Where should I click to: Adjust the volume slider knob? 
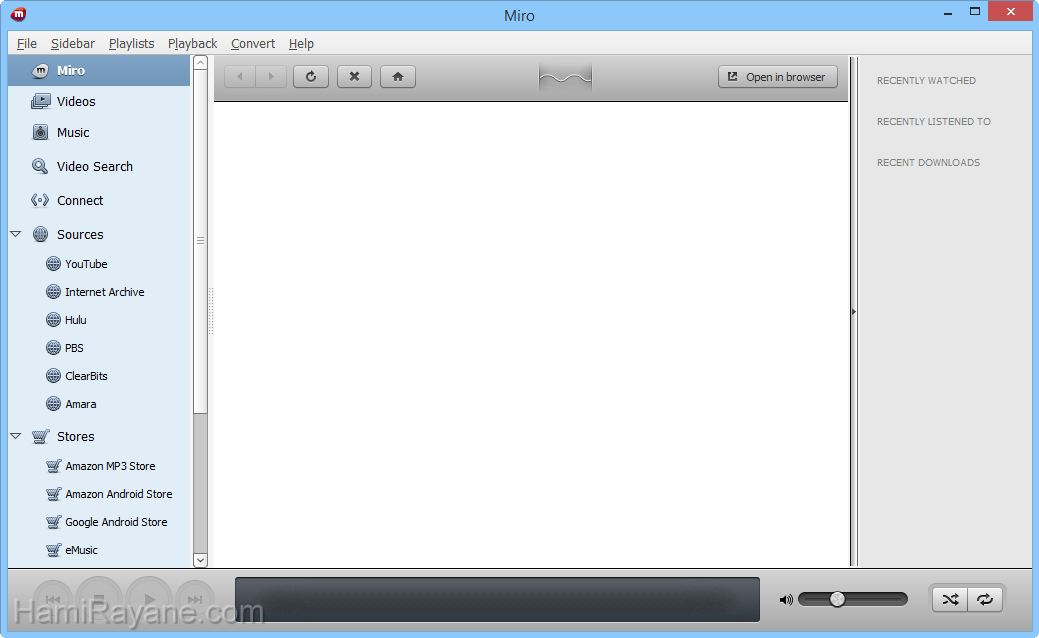(838, 600)
